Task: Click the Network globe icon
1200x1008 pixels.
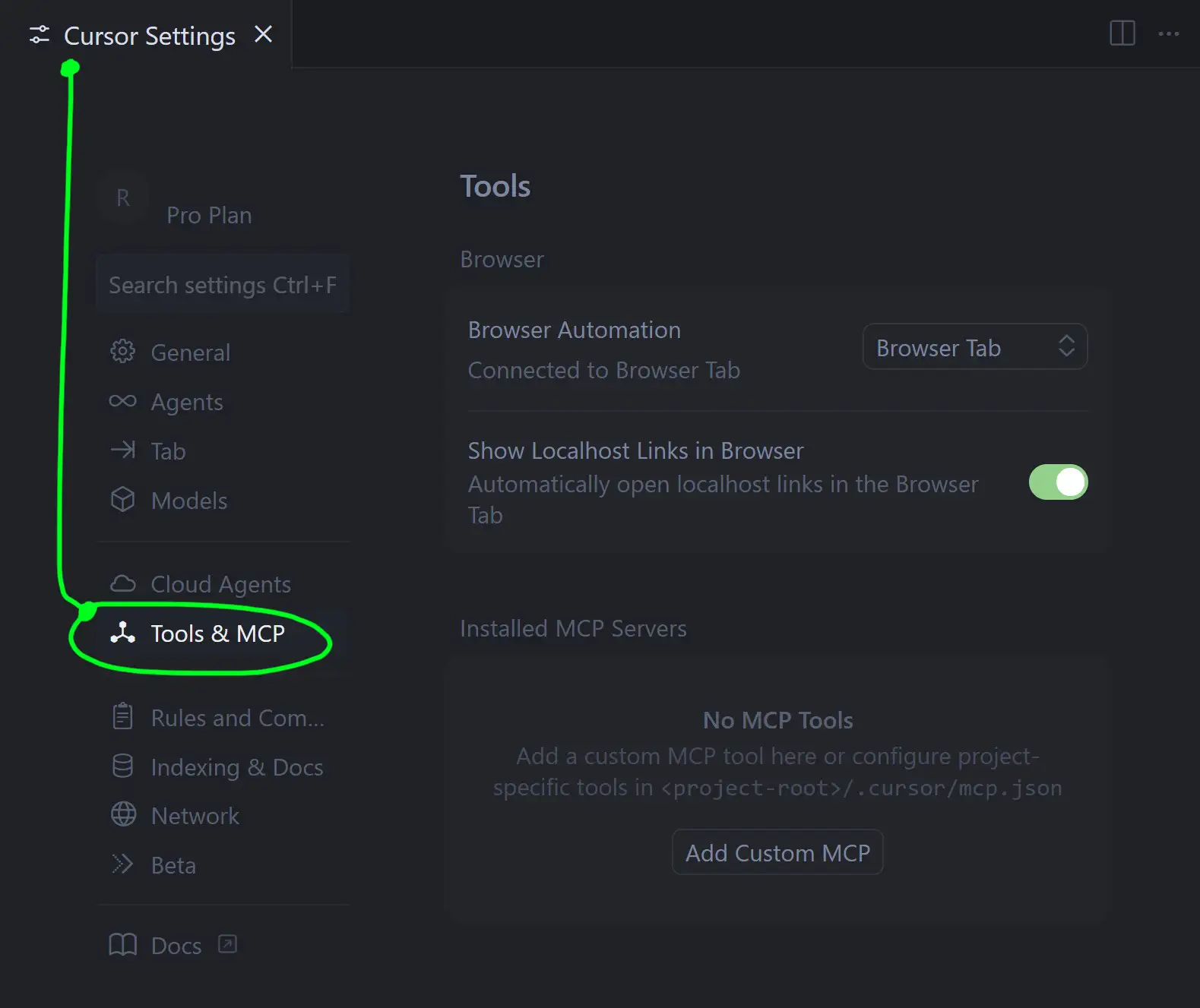Action: pos(123,814)
